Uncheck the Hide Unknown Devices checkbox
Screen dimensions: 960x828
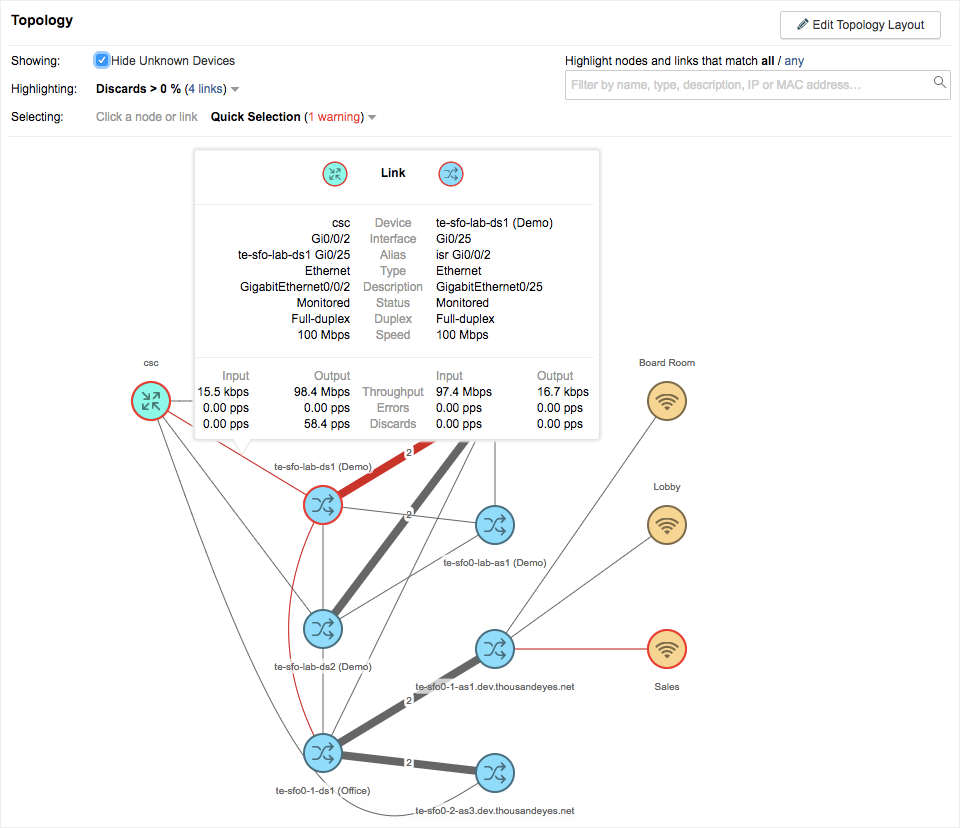[x=102, y=61]
